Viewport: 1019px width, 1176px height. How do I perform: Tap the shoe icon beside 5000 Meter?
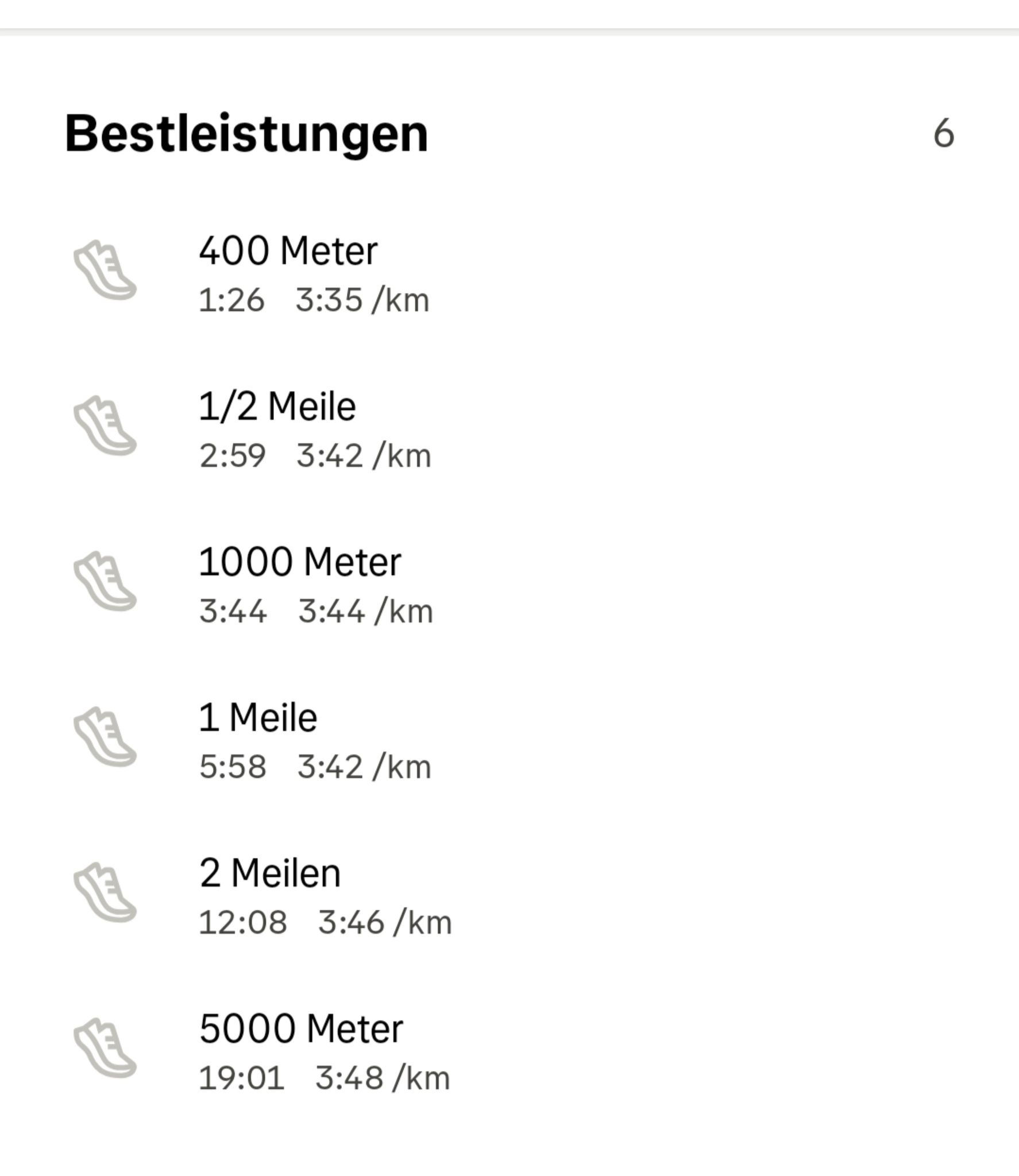[x=105, y=1049]
